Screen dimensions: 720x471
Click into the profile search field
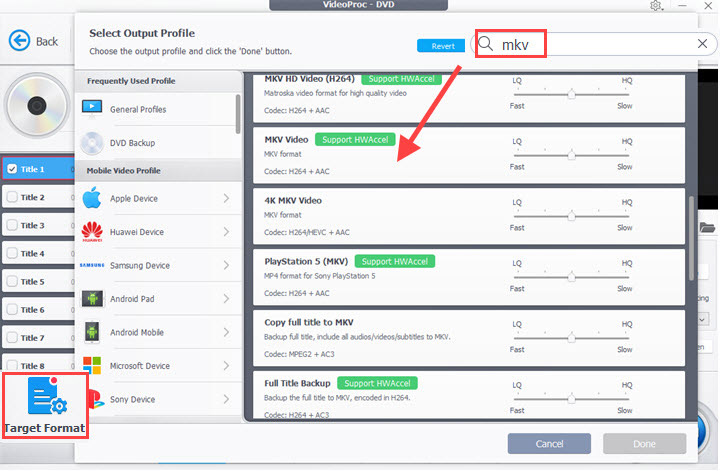pos(594,44)
